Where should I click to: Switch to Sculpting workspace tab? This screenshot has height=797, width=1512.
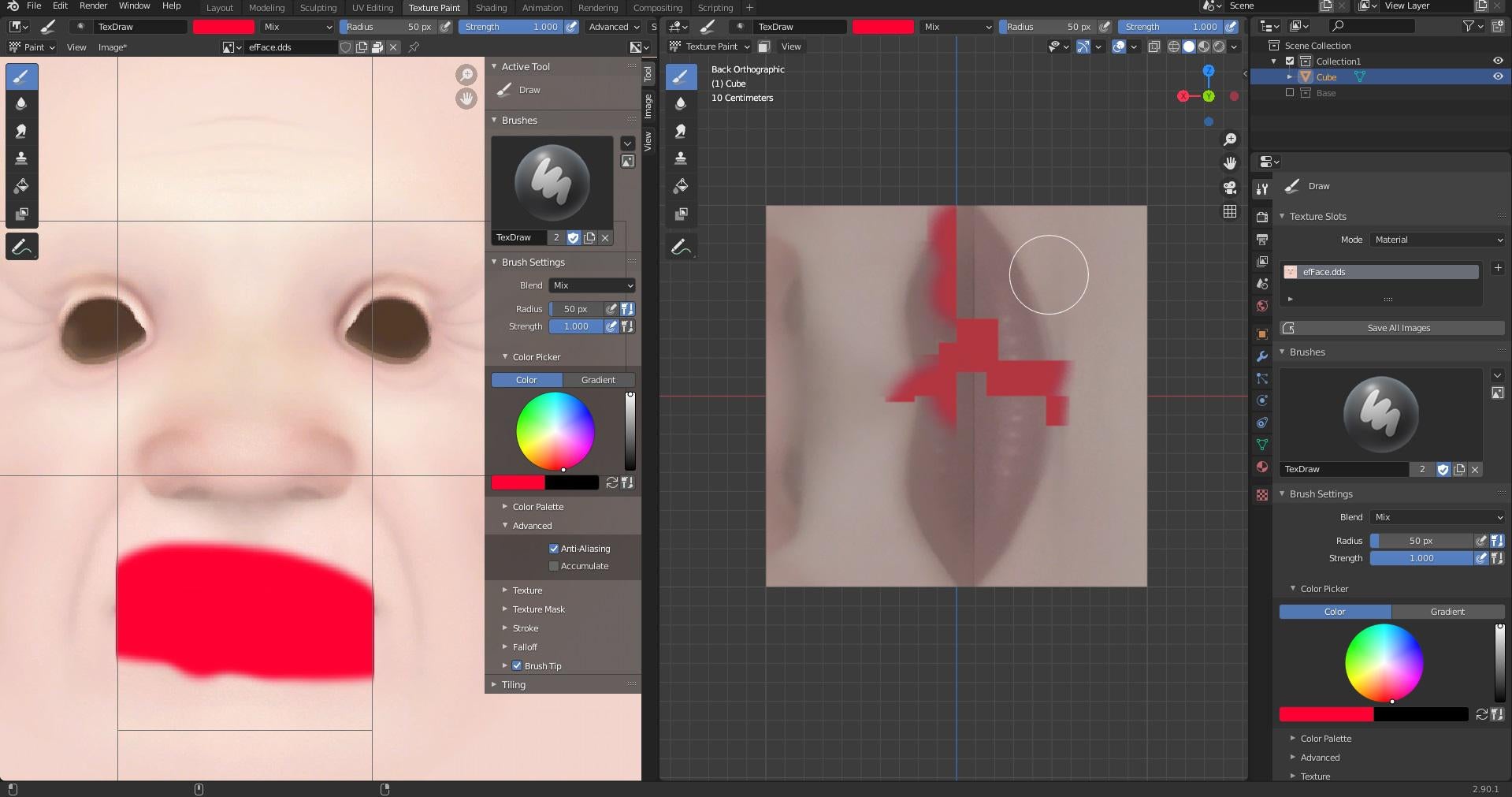coord(318,8)
